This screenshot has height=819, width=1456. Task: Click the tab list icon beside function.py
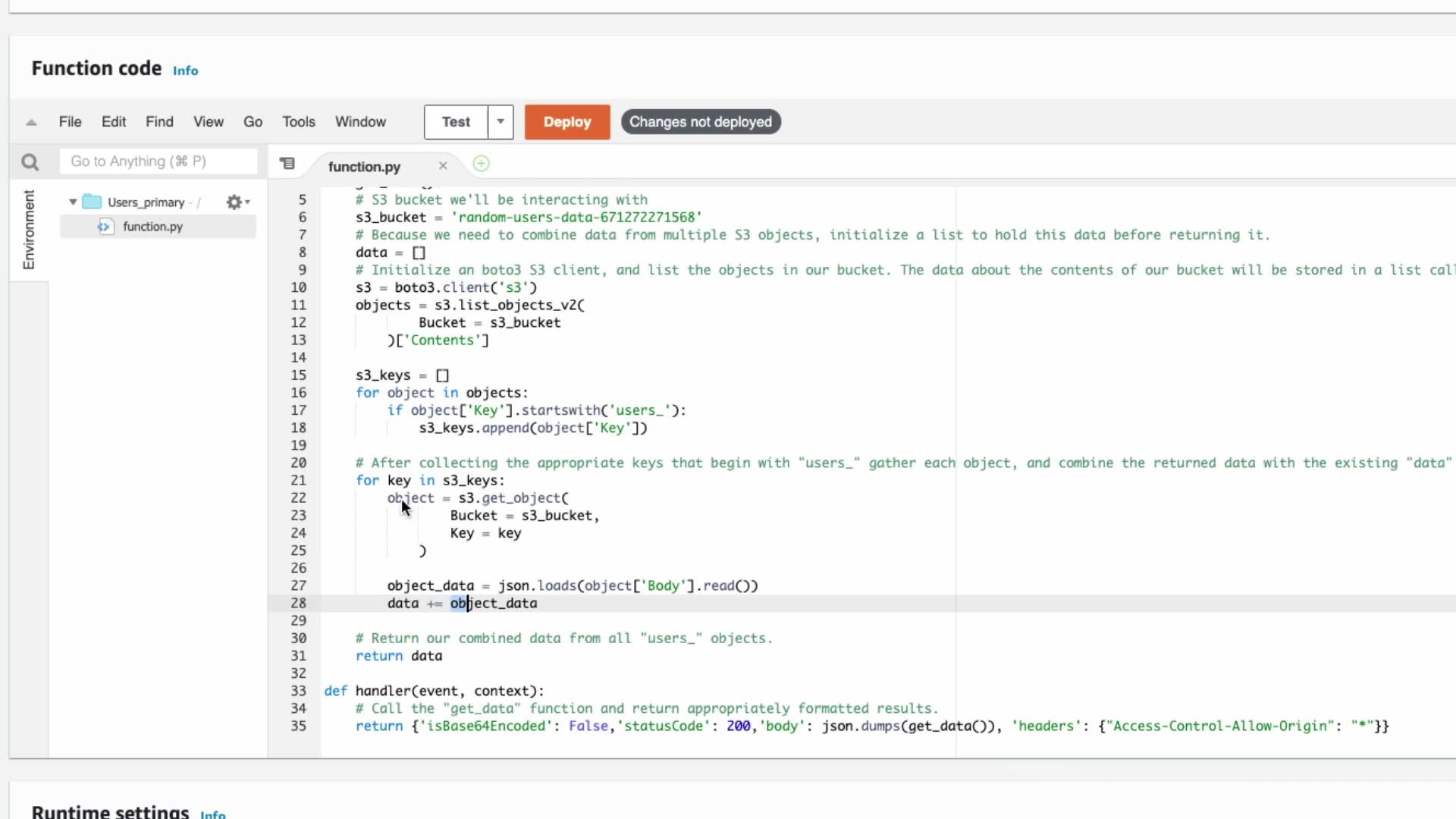(x=287, y=164)
